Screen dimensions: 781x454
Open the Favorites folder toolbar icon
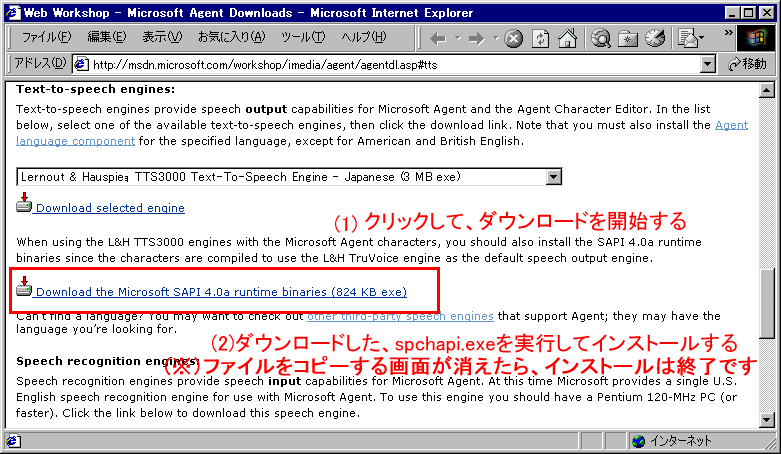click(x=628, y=38)
